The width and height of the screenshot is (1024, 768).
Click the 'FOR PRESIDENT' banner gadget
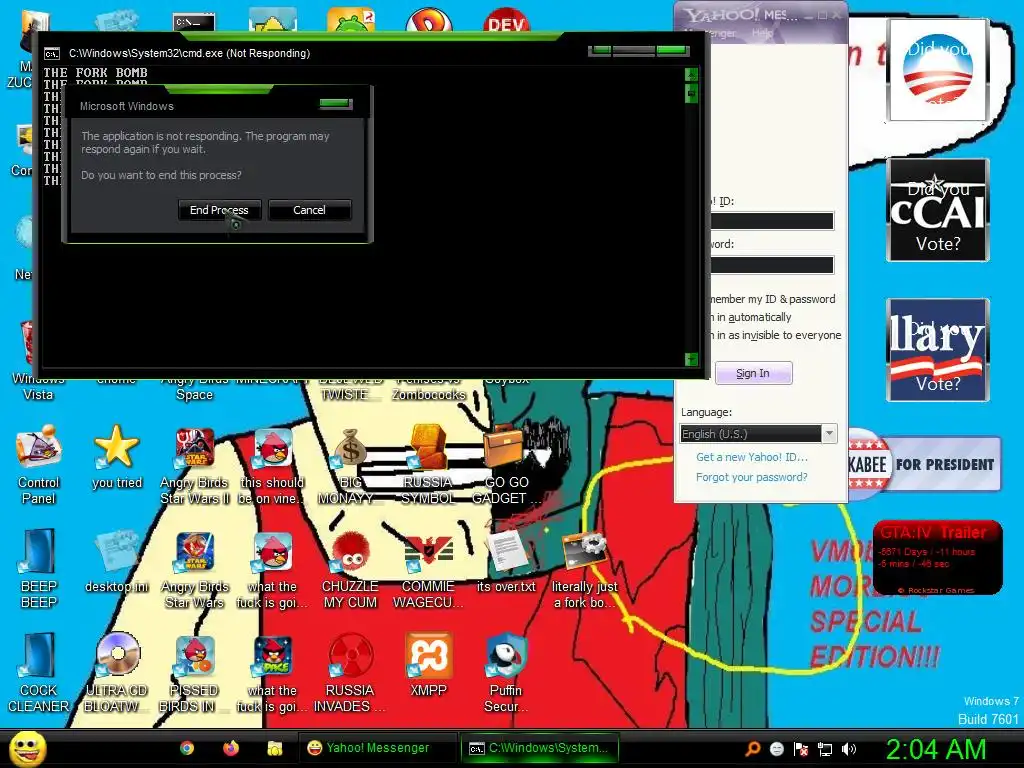coord(924,464)
